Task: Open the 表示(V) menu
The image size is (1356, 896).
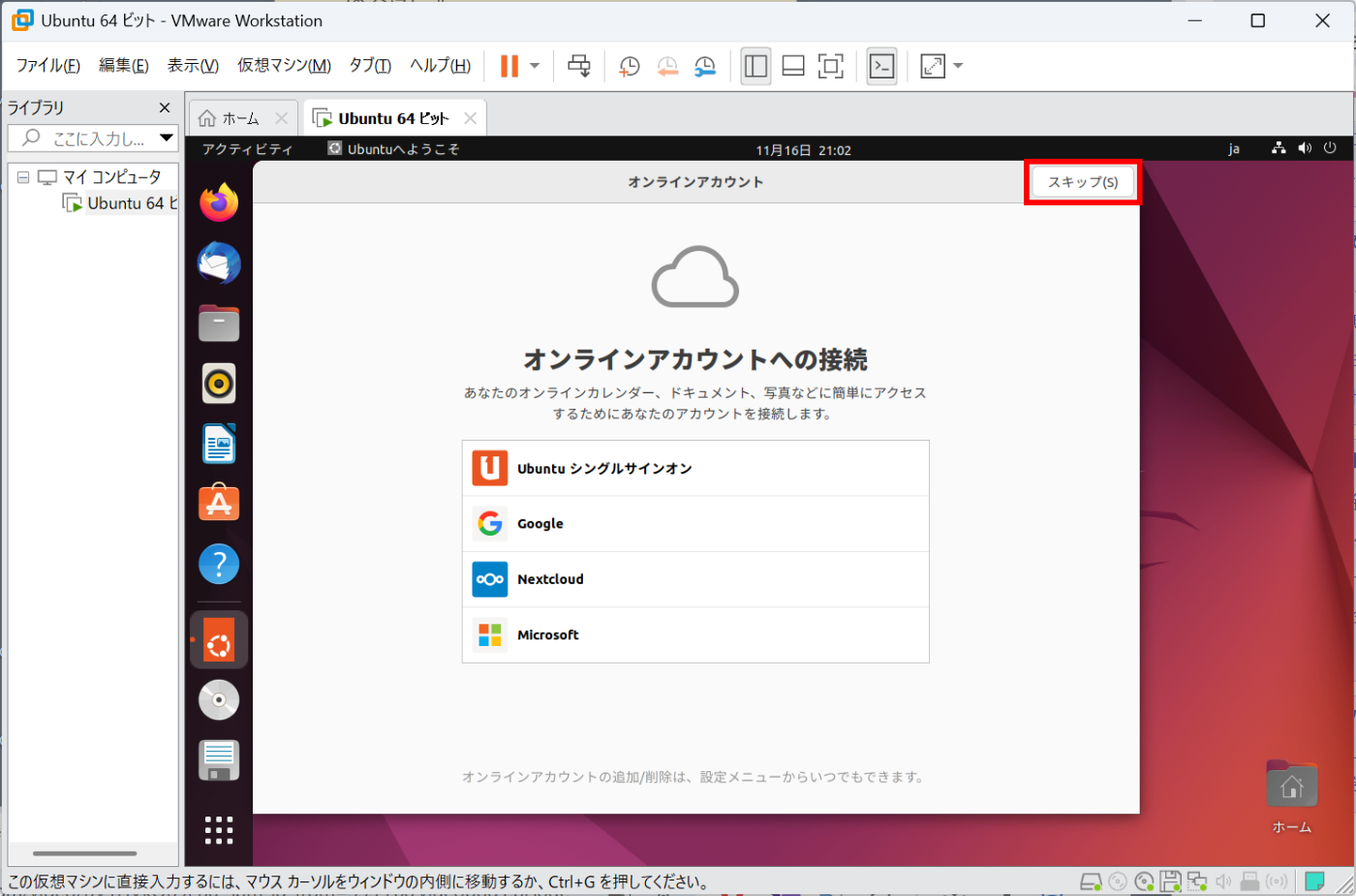Action: click(193, 65)
